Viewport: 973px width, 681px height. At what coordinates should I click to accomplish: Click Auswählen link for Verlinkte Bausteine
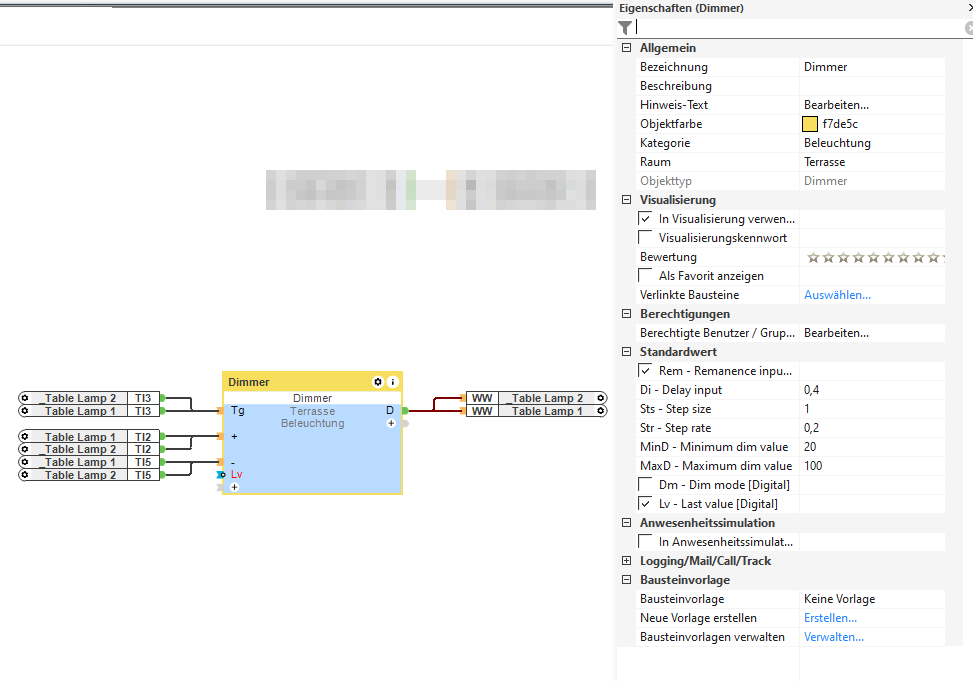(x=837, y=295)
